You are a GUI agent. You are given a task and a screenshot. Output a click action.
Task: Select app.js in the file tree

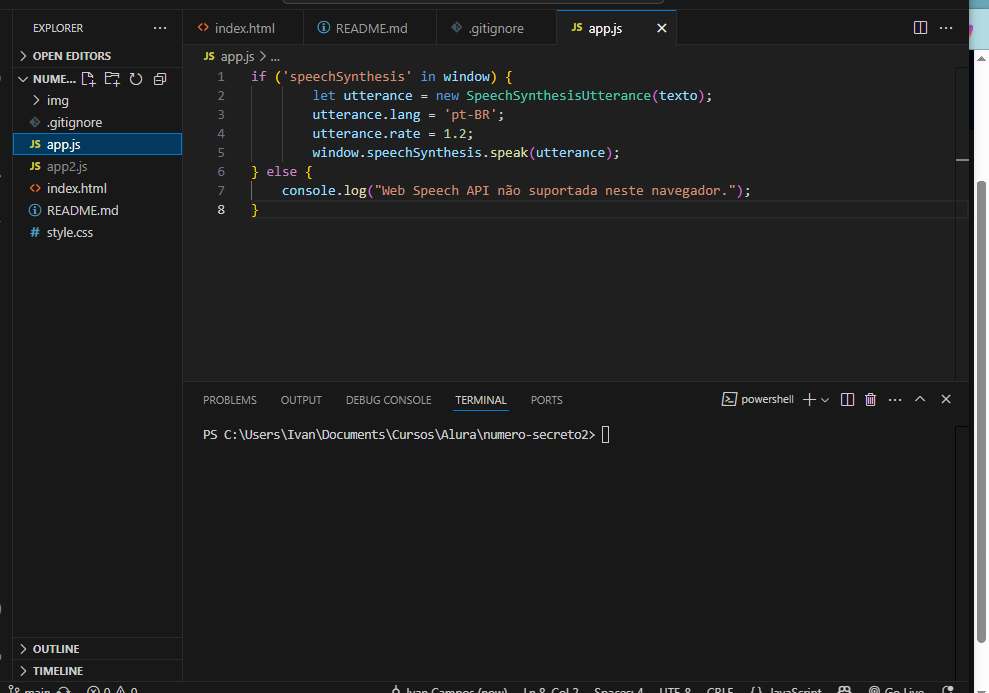(97, 144)
